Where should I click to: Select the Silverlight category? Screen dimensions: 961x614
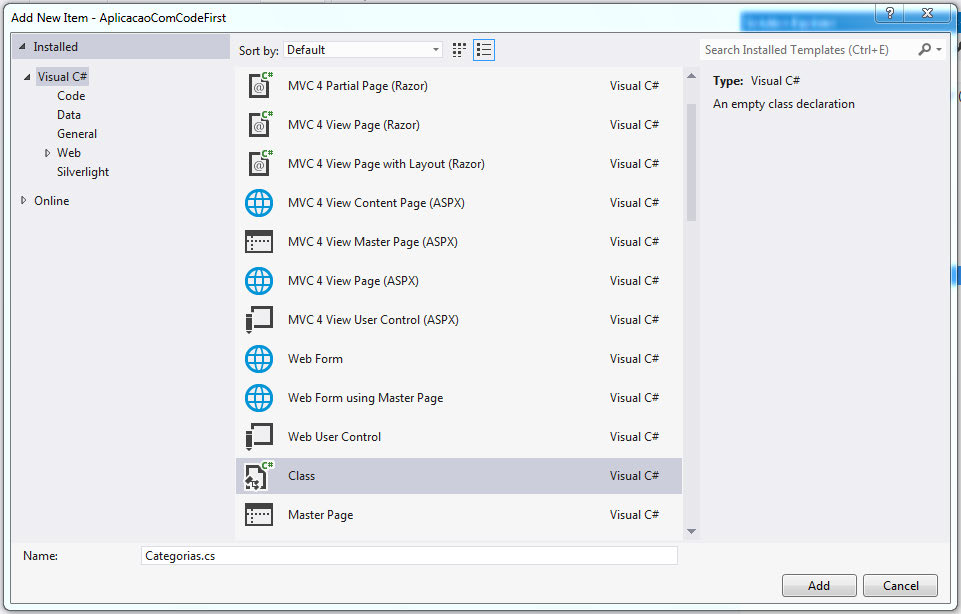coord(83,172)
